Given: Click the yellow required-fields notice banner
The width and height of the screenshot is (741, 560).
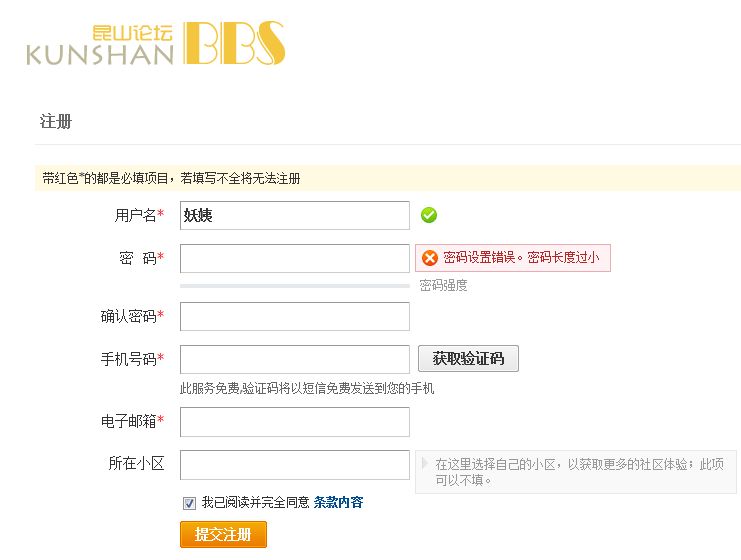Looking at the screenshot, I should point(388,178).
